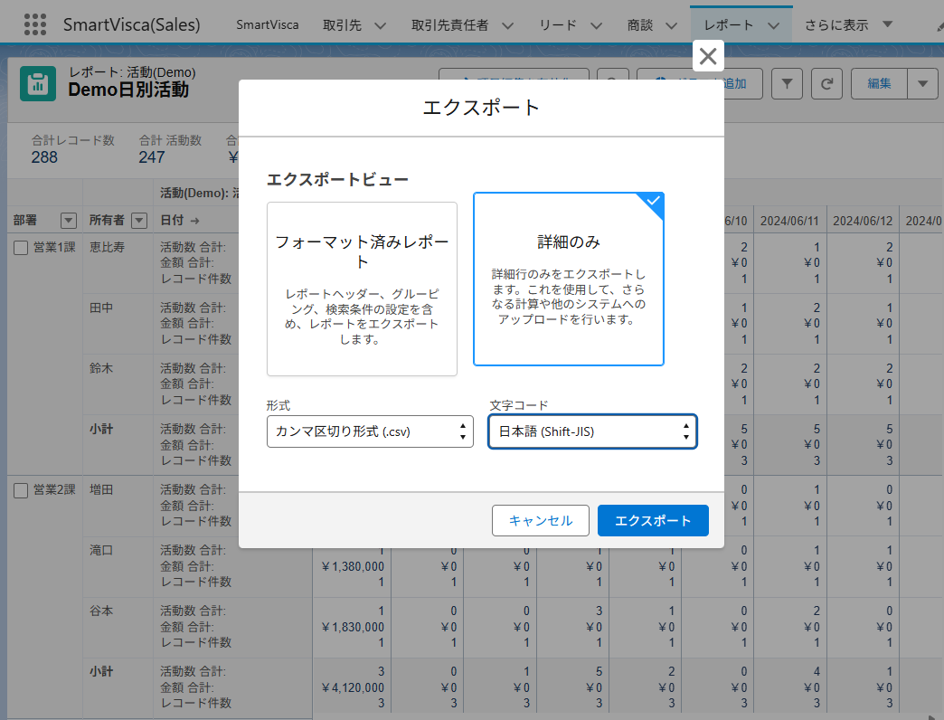The image size is (944, 720).
Task: Open the SmartVisca tab
Action: click(267, 25)
